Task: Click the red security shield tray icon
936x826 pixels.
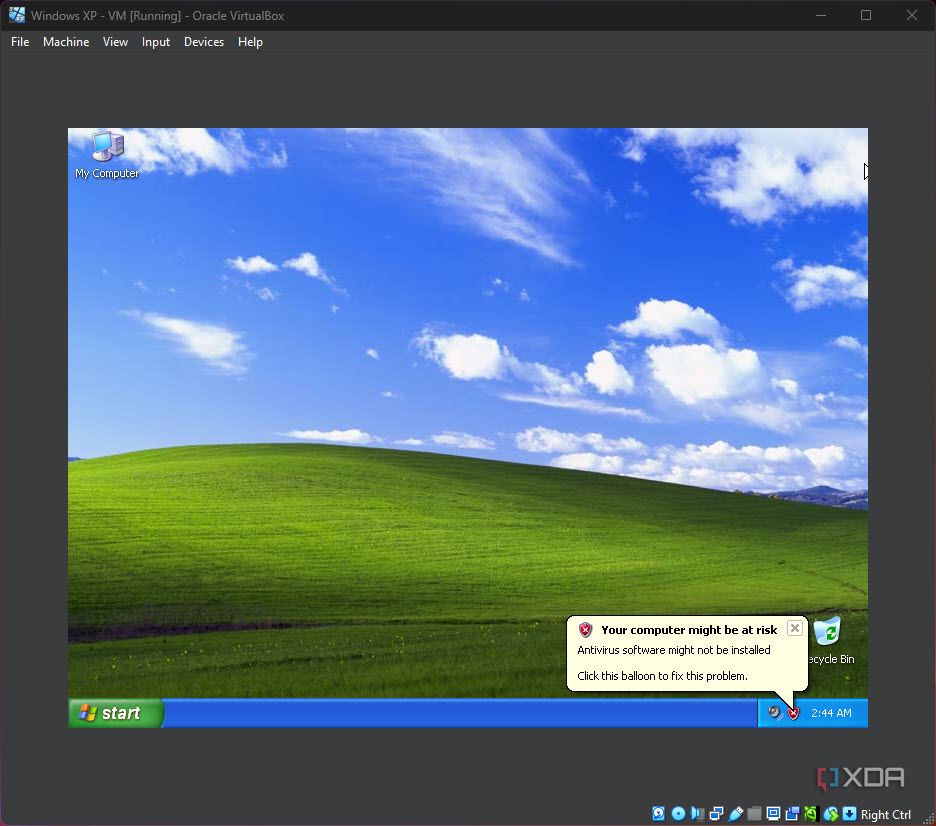Action: 793,713
